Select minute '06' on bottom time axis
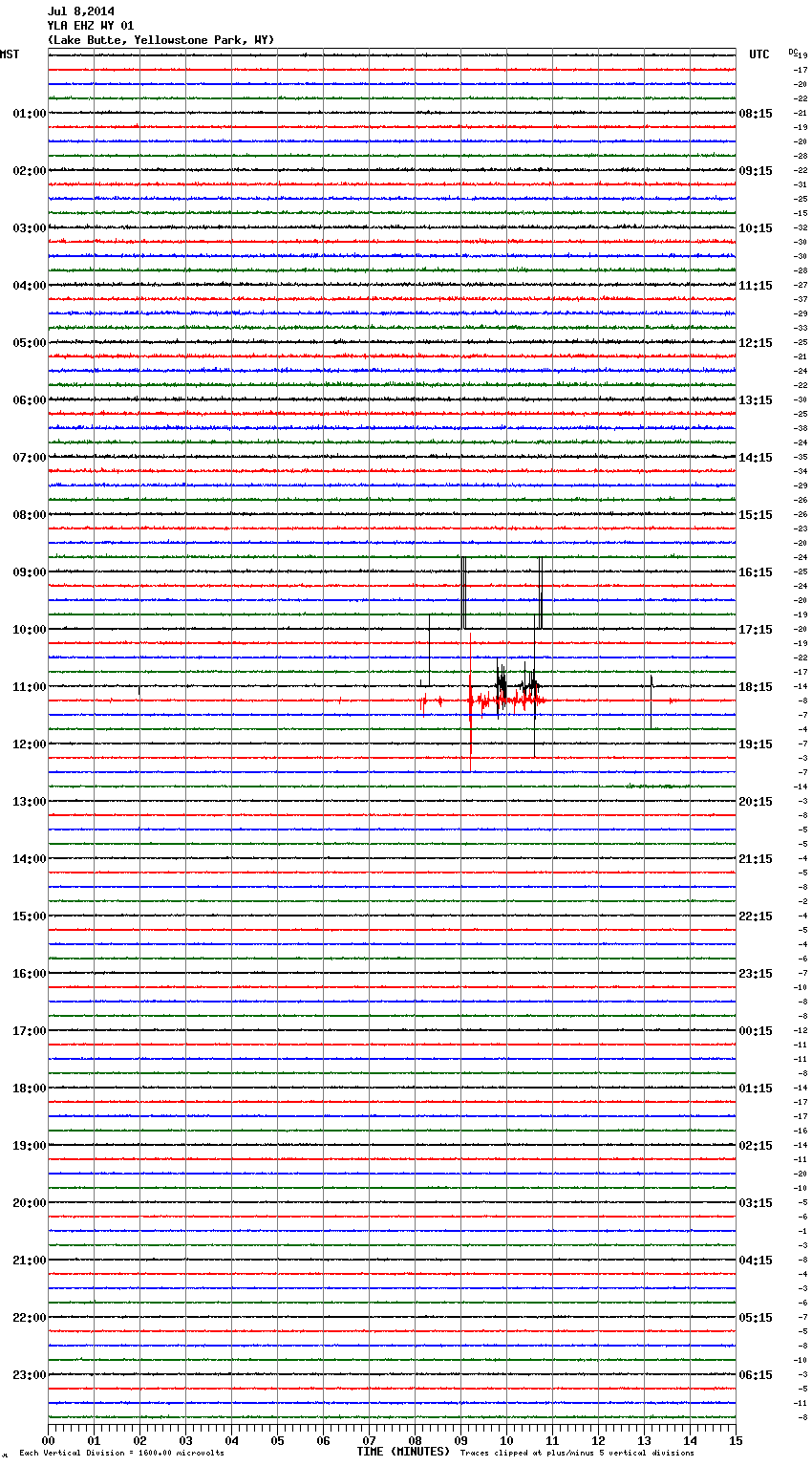812x1466 pixels. tap(323, 1440)
